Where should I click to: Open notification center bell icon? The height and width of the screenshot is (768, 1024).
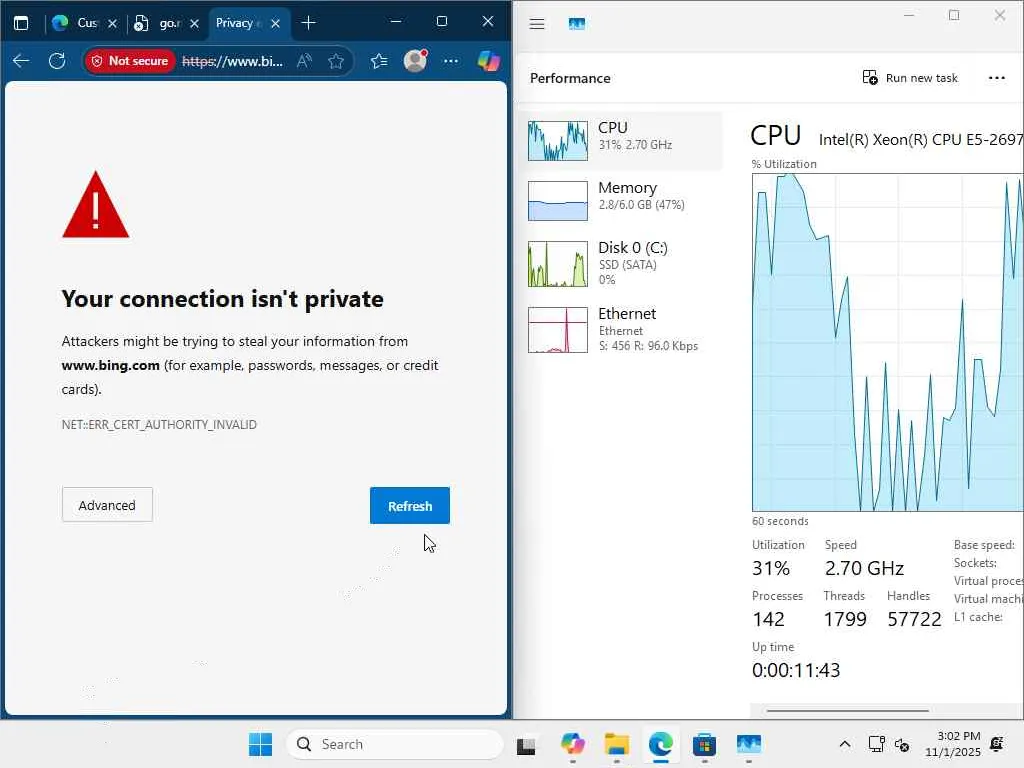click(997, 744)
